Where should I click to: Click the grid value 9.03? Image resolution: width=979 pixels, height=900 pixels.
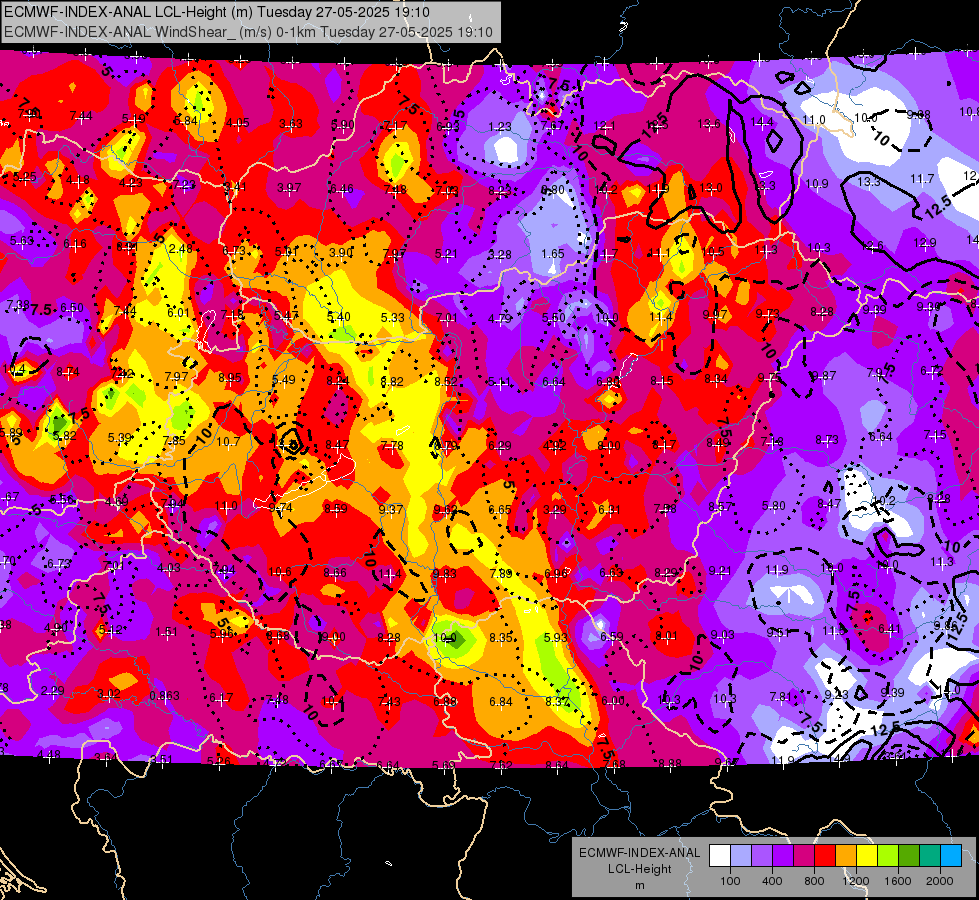point(723,635)
